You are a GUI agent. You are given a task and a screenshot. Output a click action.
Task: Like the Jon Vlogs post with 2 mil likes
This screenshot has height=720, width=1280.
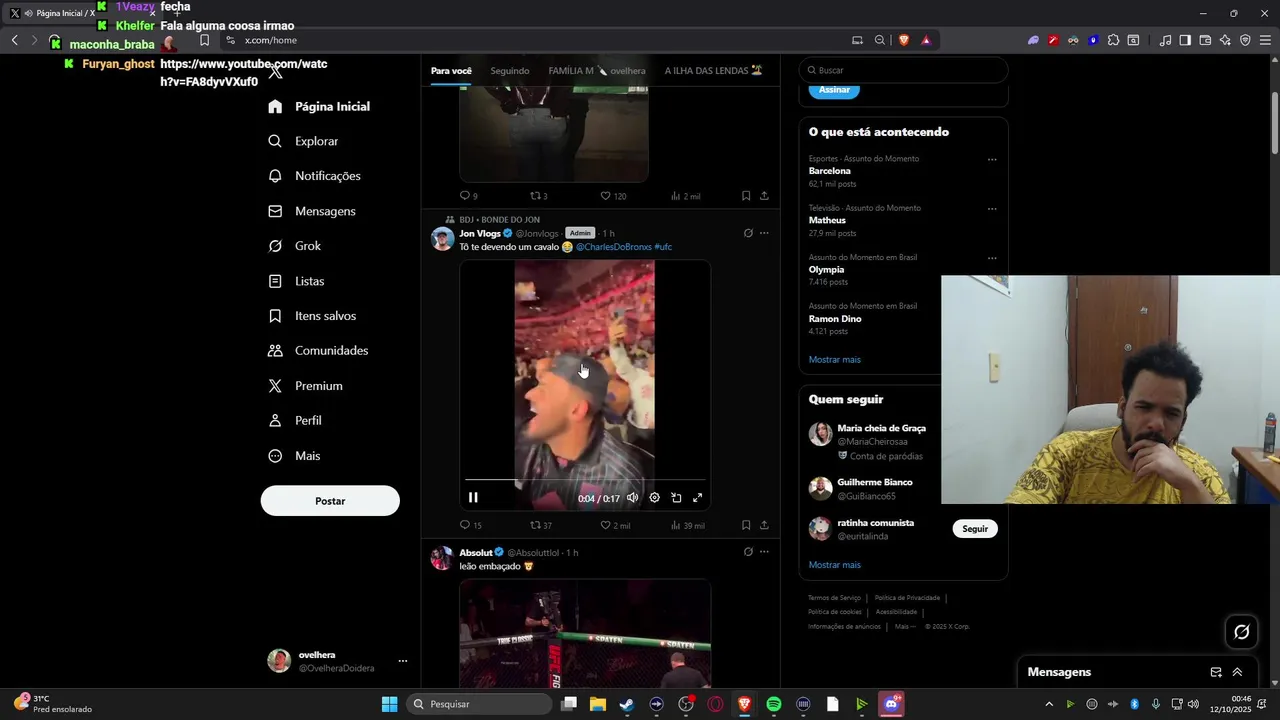[x=615, y=525]
